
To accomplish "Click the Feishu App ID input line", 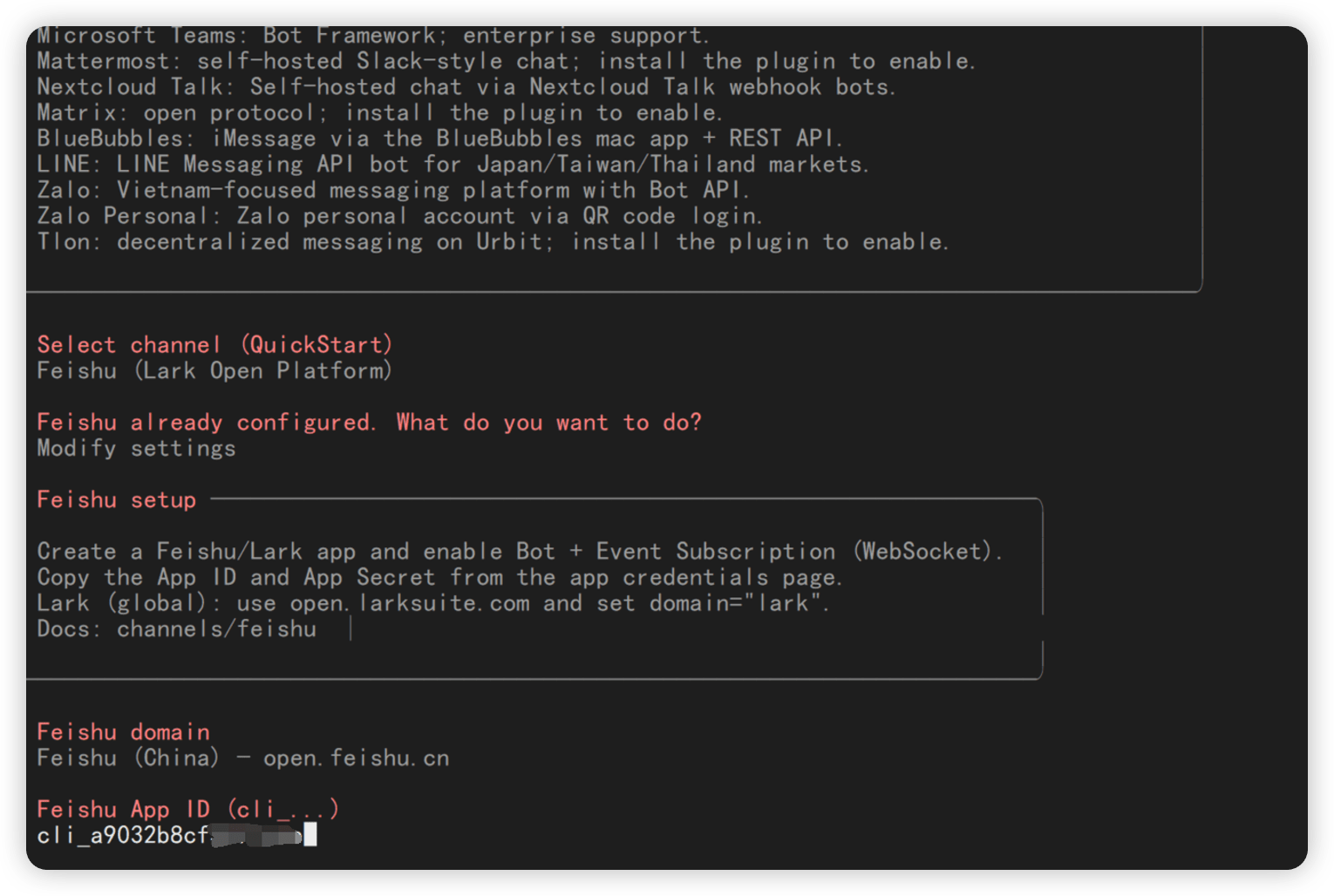I will click(177, 835).
